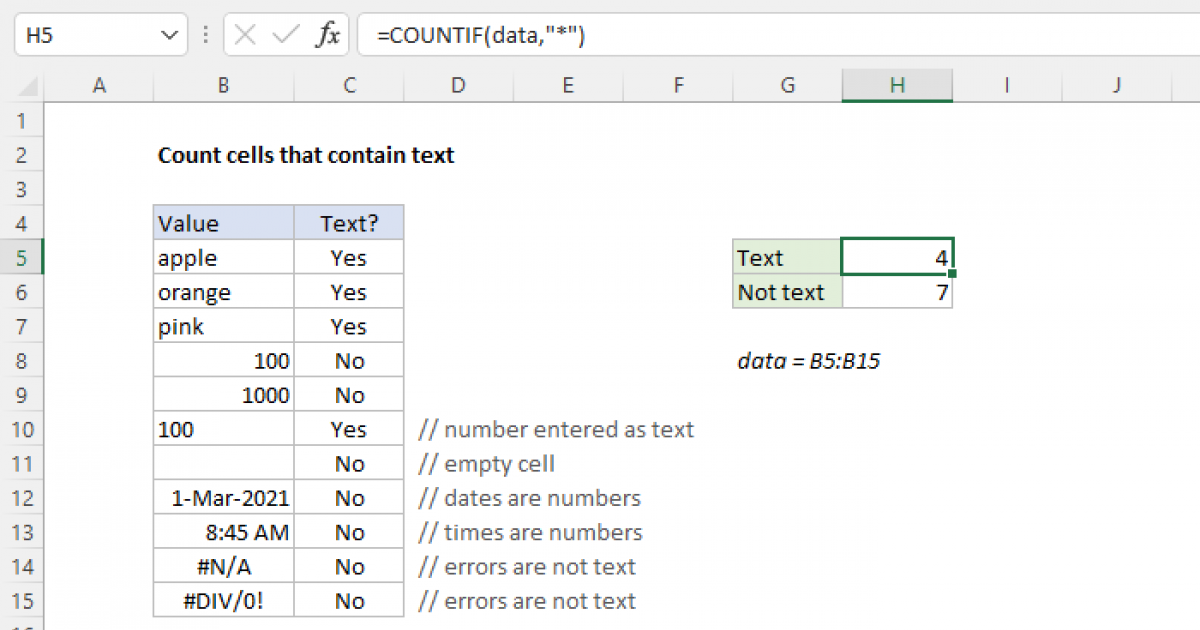Click the Cancel X icon in formula bar
This screenshot has height=630, width=1200.
pyautogui.click(x=245, y=35)
